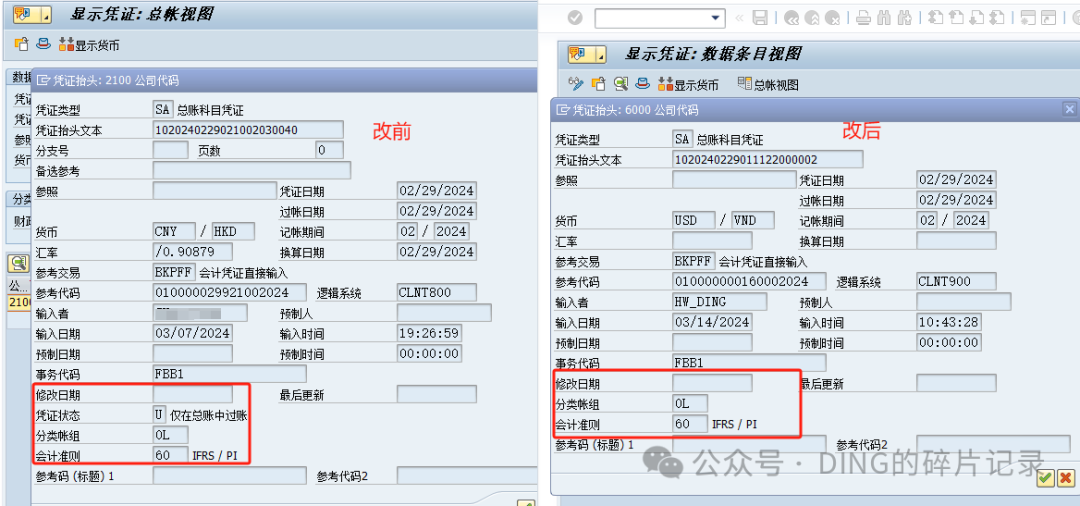Click the VND currency field
This screenshot has height=506, width=1080.
(753, 220)
